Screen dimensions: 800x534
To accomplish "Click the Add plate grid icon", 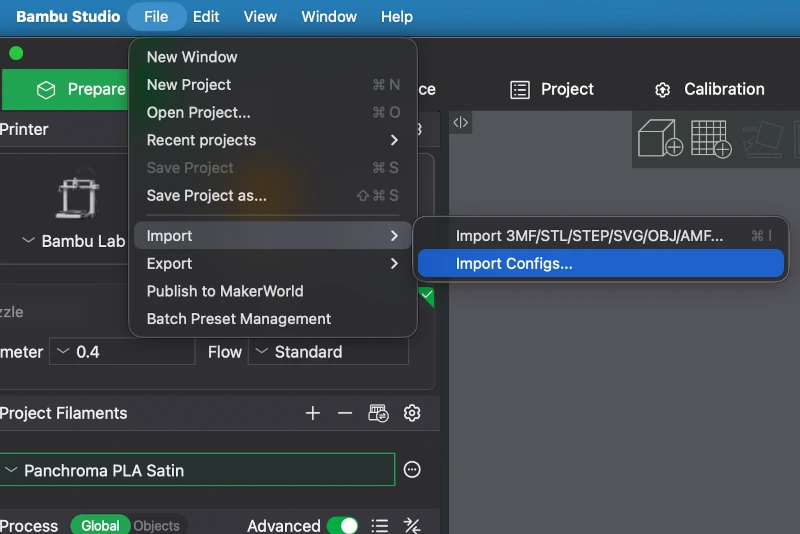I will (x=711, y=139).
